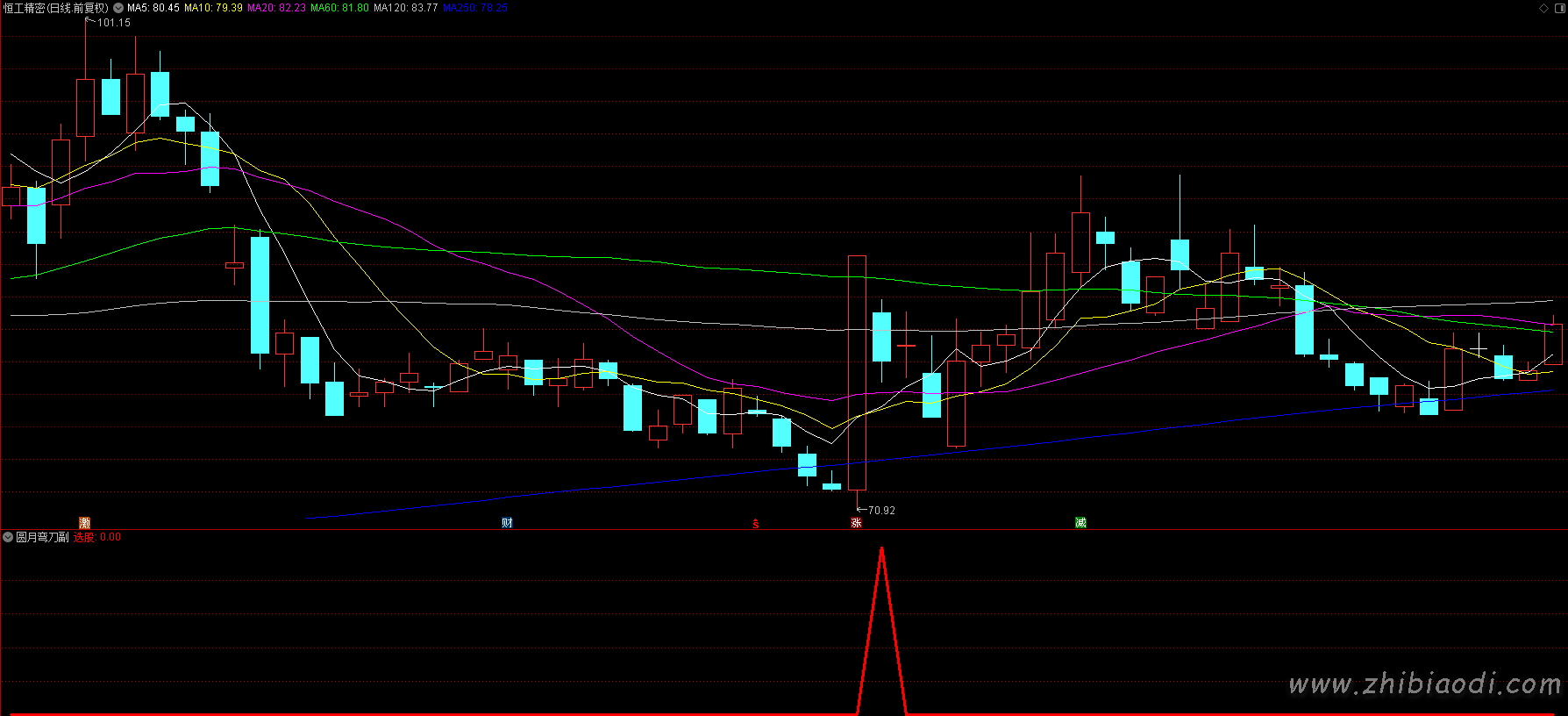Select the green MA60 label
This screenshot has width=1568, height=716.
coord(339,8)
